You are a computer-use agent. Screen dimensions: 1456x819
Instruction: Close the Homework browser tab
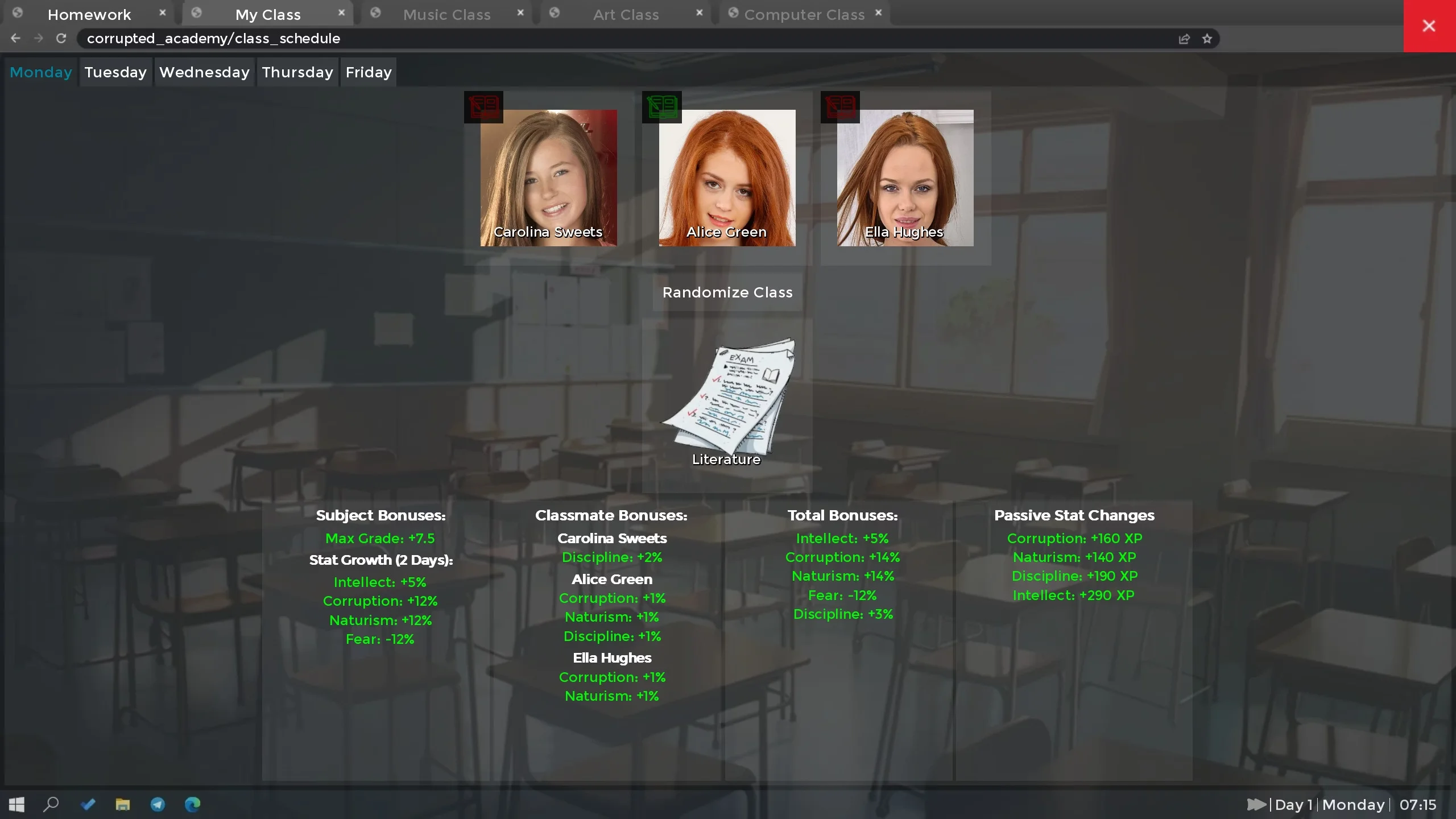click(x=163, y=13)
